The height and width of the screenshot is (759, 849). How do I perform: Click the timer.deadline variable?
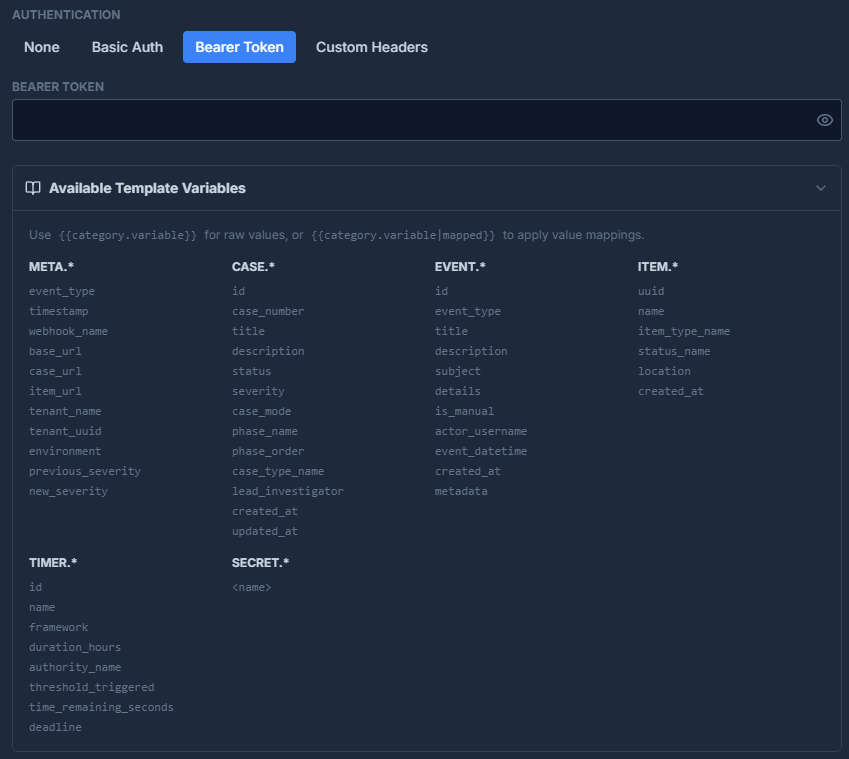point(55,727)
